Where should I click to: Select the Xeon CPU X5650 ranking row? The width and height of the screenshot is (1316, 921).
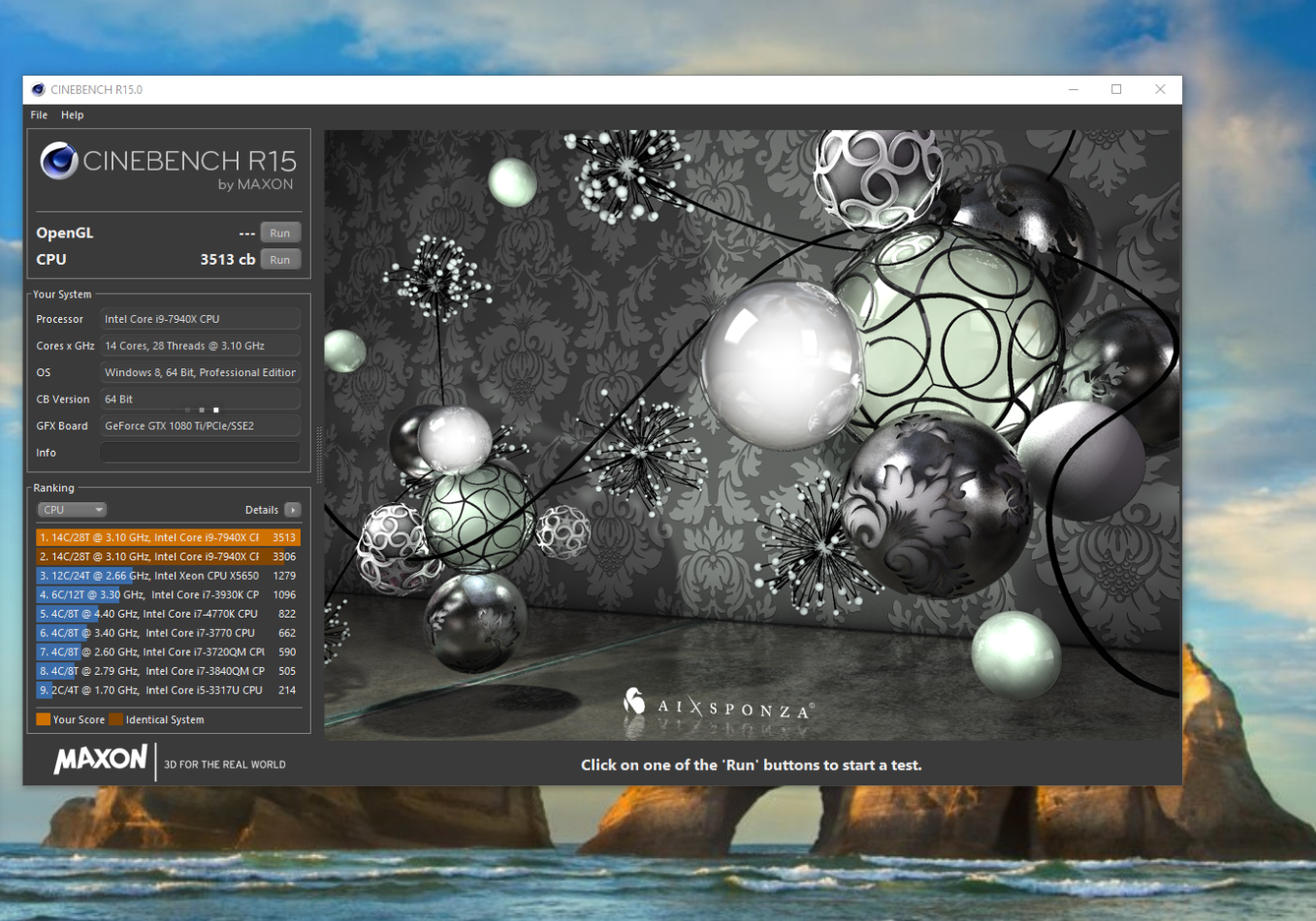[168, 576]
